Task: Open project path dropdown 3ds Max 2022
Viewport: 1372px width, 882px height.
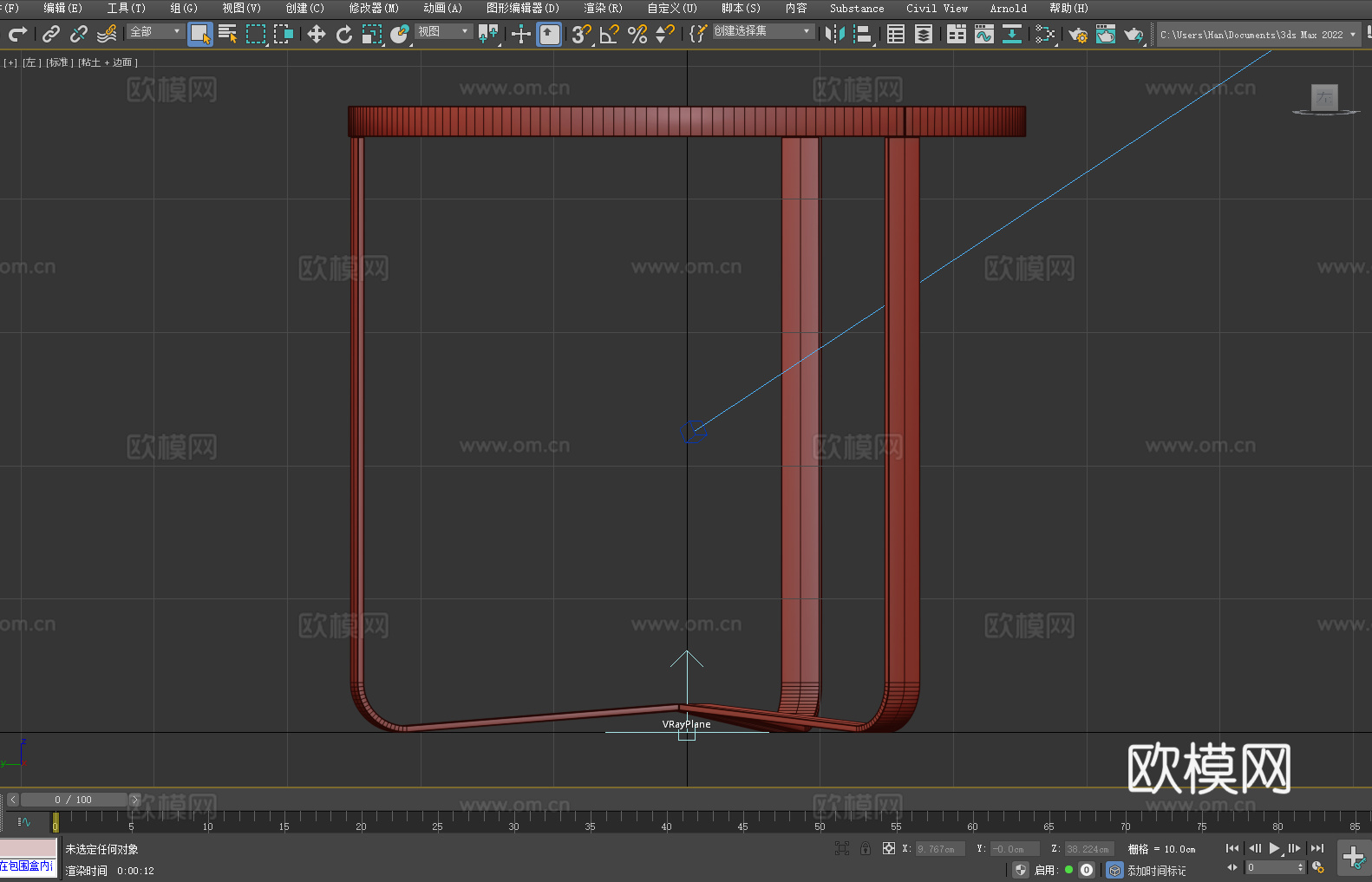Action: tap(1258, 35)
